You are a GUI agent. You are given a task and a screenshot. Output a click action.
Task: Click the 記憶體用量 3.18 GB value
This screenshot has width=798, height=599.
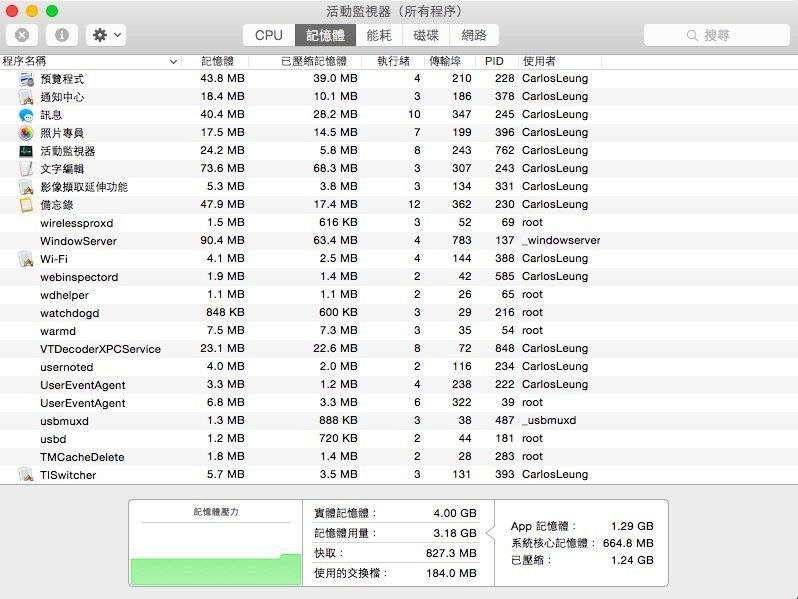click(x=455, y=533)
